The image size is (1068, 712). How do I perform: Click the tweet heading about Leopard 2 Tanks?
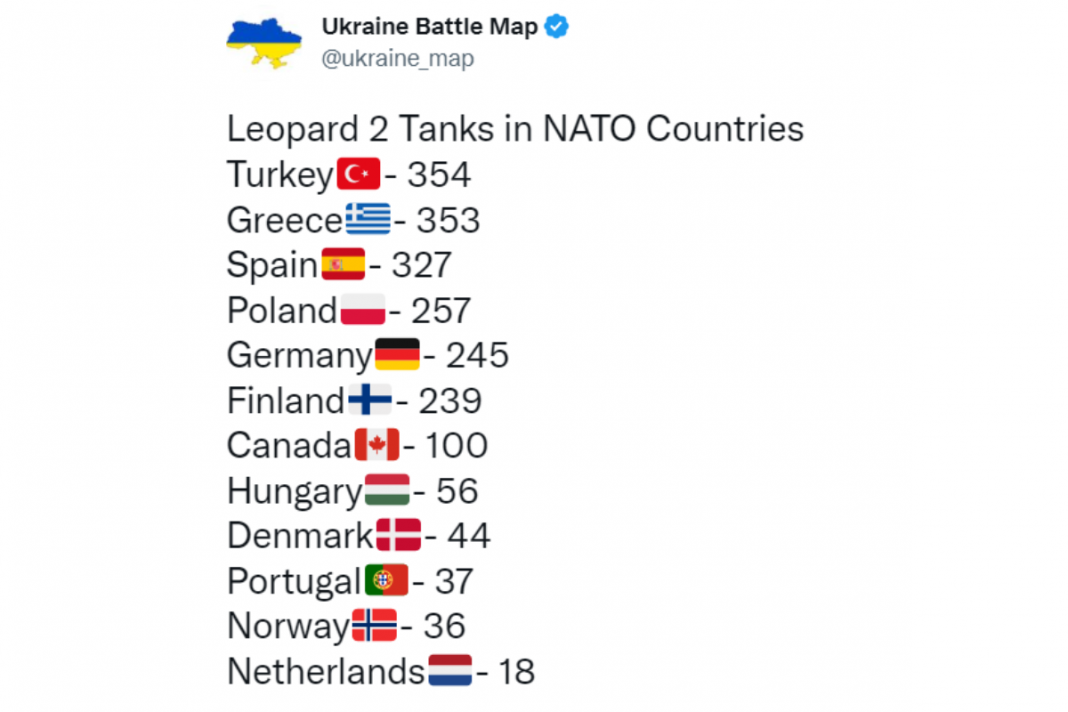point(515,129)
